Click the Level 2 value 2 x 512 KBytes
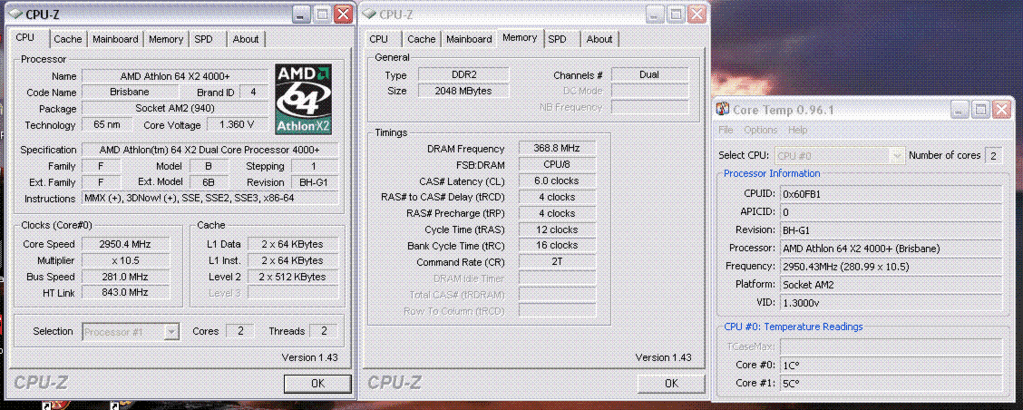The image size is (1023, 410). 292,277
